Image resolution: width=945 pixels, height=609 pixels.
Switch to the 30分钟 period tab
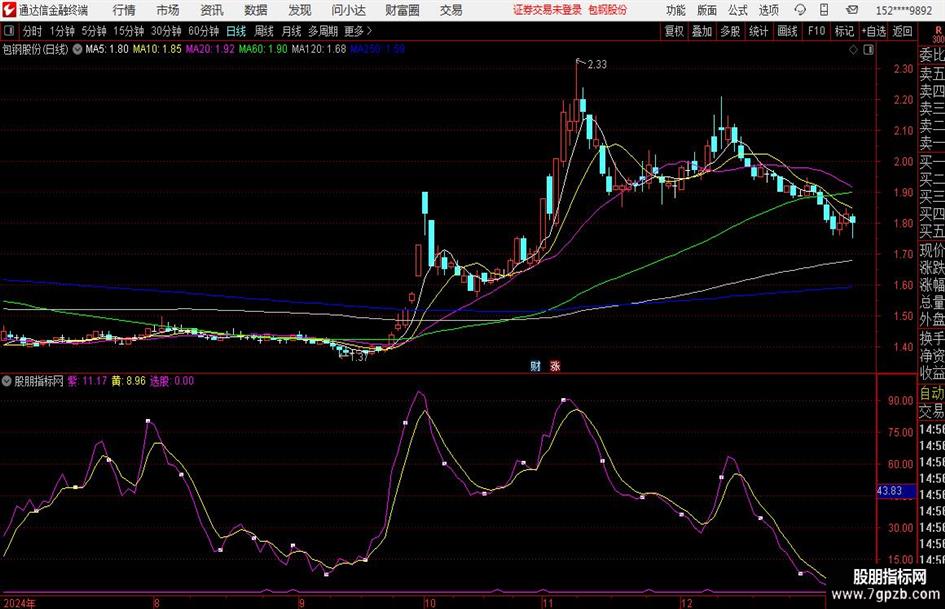166,31
